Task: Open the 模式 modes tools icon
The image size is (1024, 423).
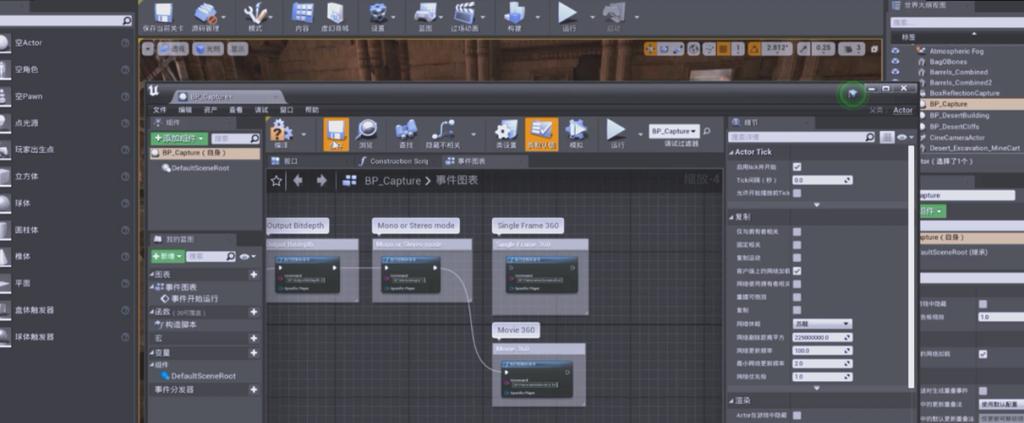Action: 255,13
